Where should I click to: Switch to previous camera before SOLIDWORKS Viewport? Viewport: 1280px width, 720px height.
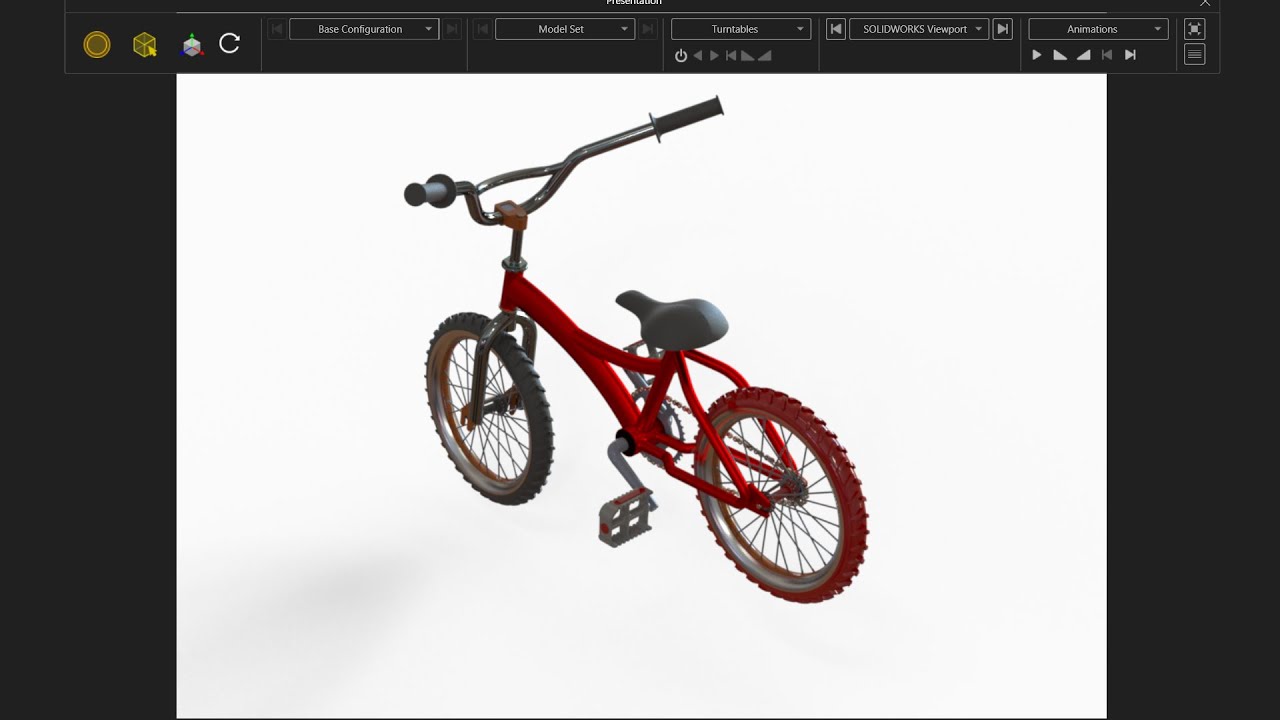(836, 29)
